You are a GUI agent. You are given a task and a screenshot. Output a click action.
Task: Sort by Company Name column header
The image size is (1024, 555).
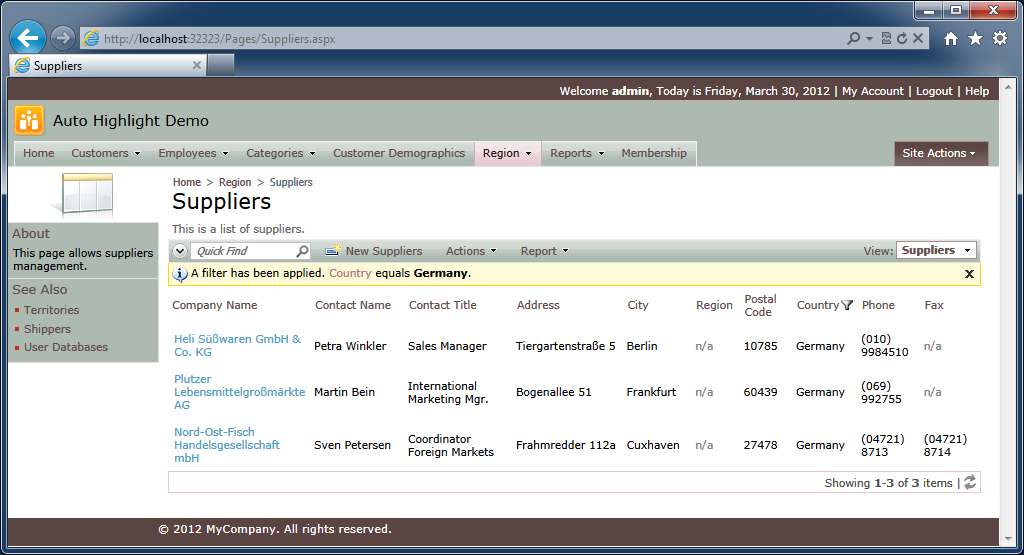point(215,305)
